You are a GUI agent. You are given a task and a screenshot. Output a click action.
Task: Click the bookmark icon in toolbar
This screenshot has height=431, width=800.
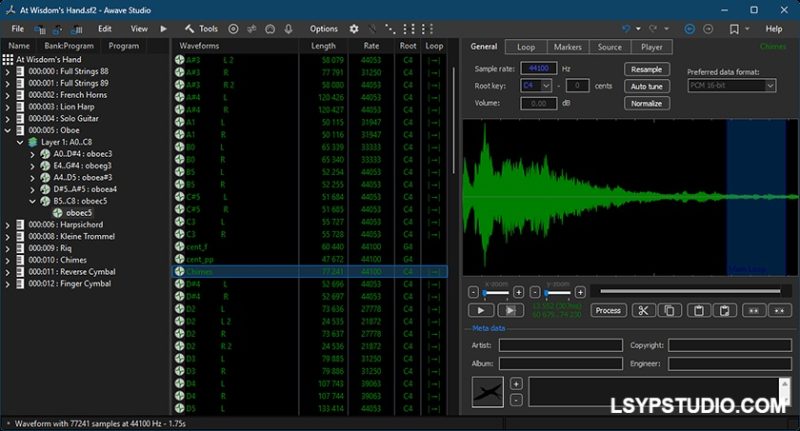click(734, 29)
